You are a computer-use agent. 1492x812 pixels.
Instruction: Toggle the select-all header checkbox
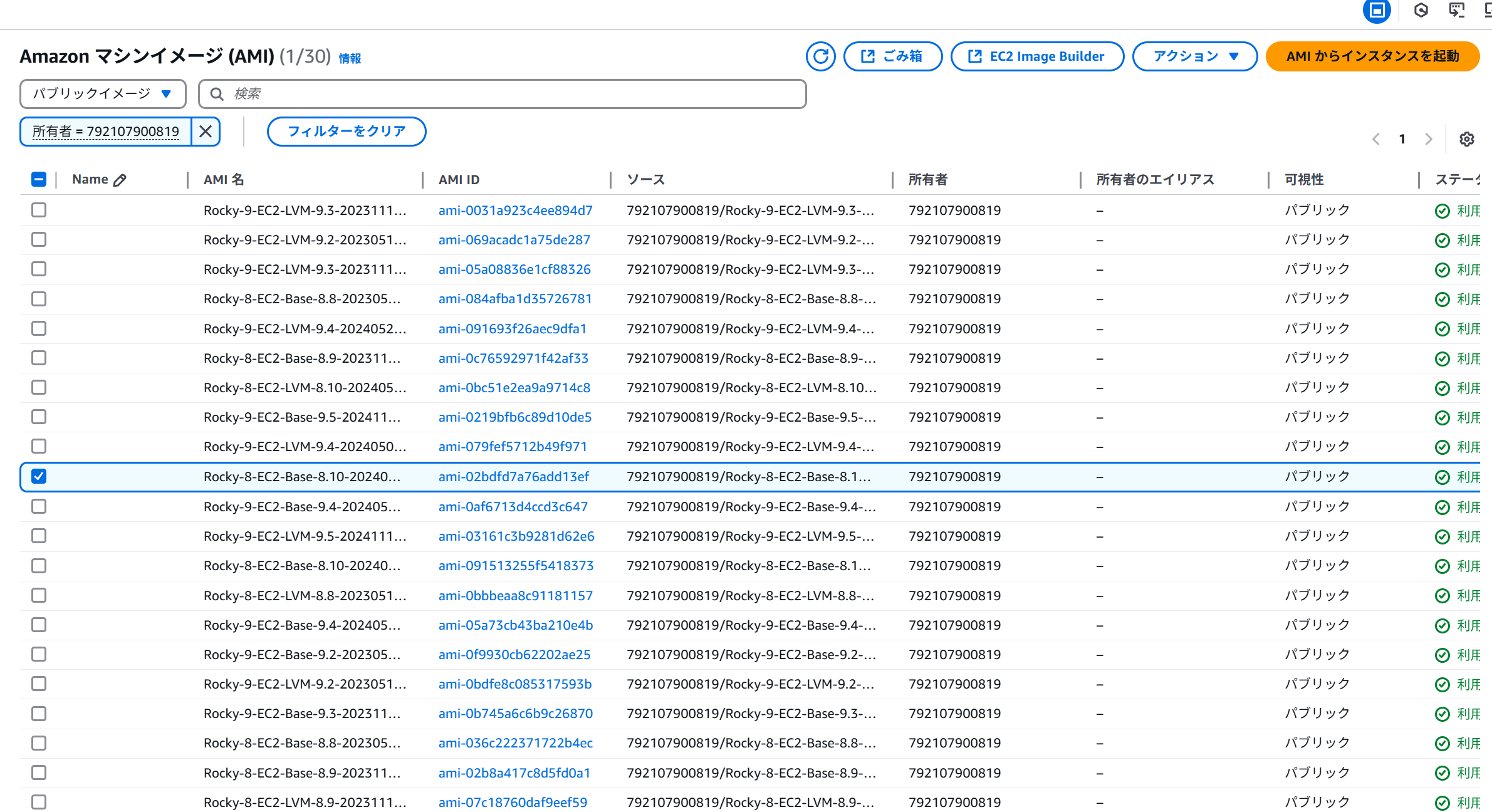coord(39,180)
